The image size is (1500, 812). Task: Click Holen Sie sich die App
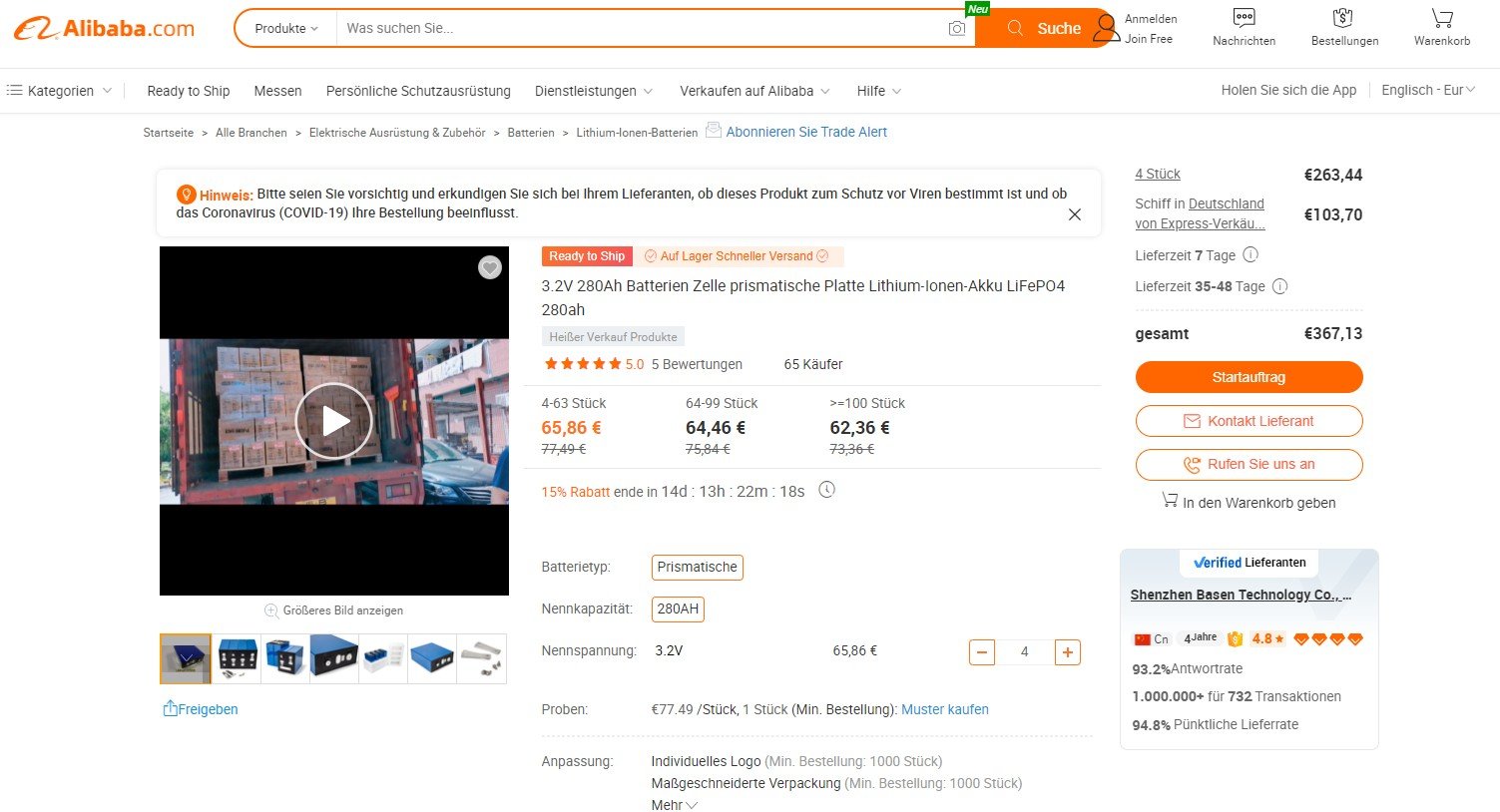click(x=1288, y=90)
